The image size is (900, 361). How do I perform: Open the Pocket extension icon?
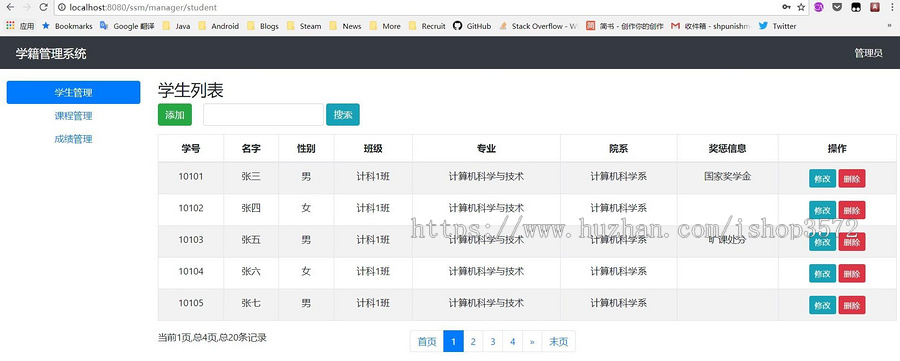(837, 7)
